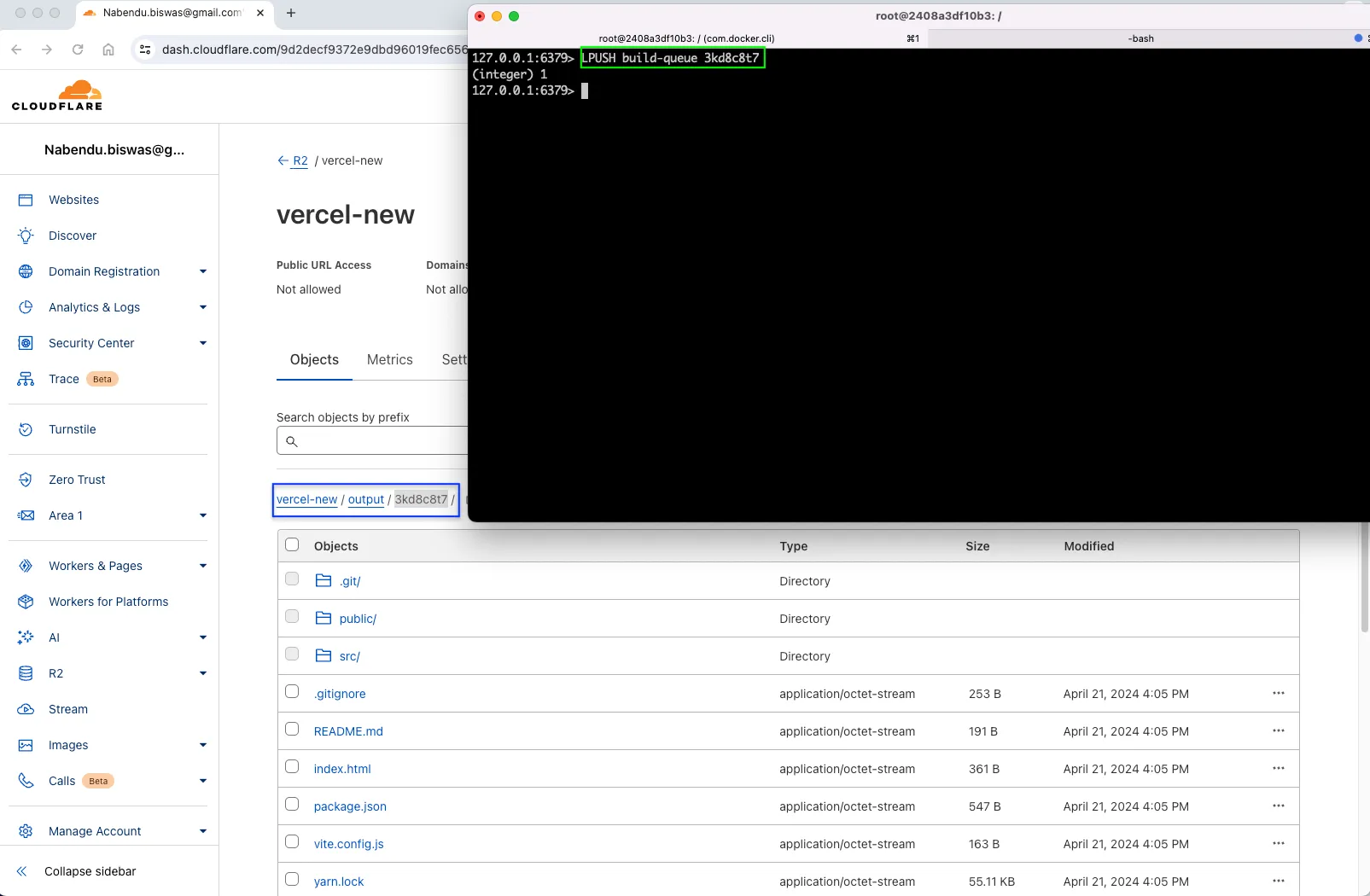Image resolution: width=1370 pixels, height=896 pixels.
Task: Click the Workers & Pages icon
Action: (x=26, y=566)
